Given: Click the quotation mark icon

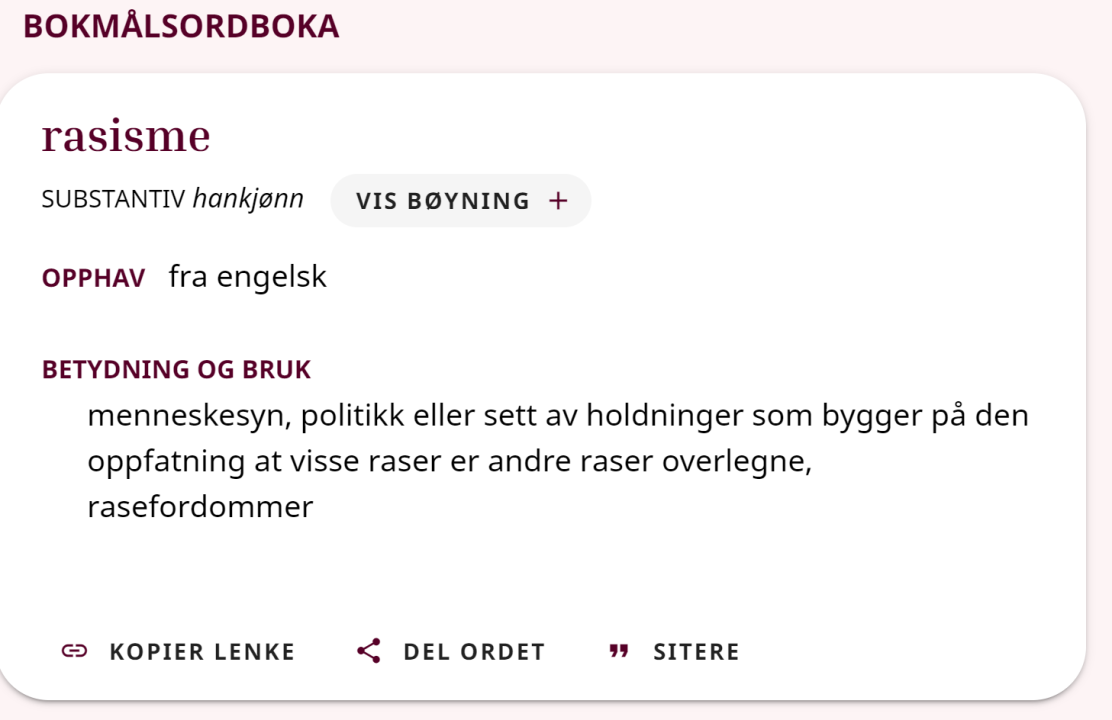Looking at the screenshot, I should 619,652.
